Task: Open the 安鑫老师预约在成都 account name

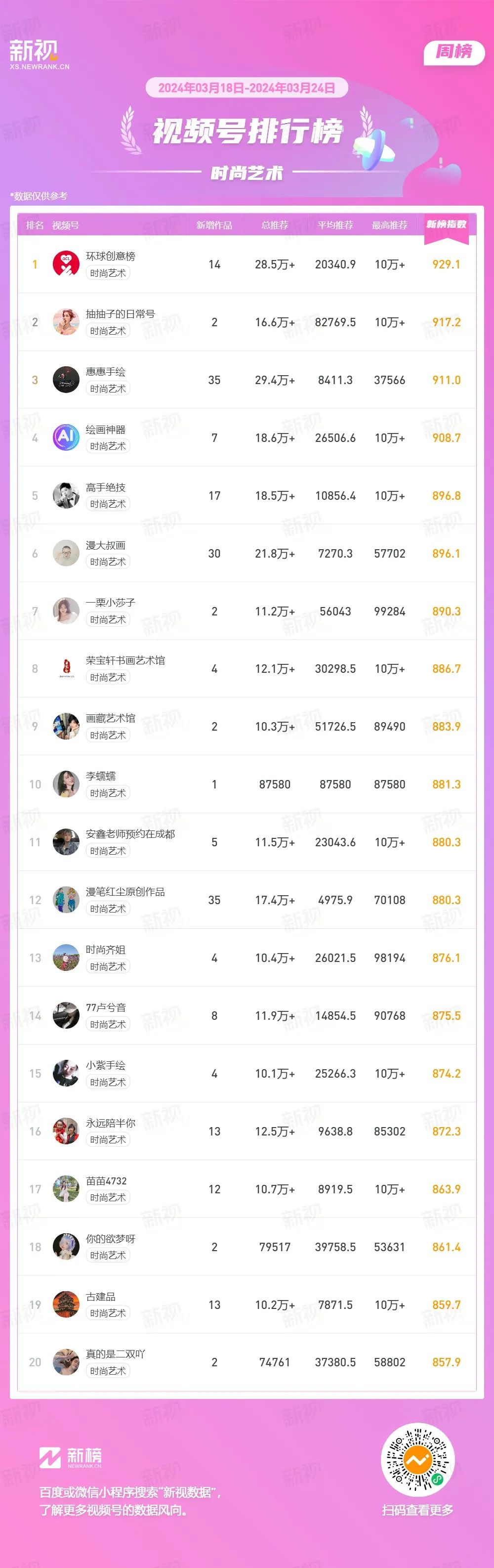Action: point(130,834)
